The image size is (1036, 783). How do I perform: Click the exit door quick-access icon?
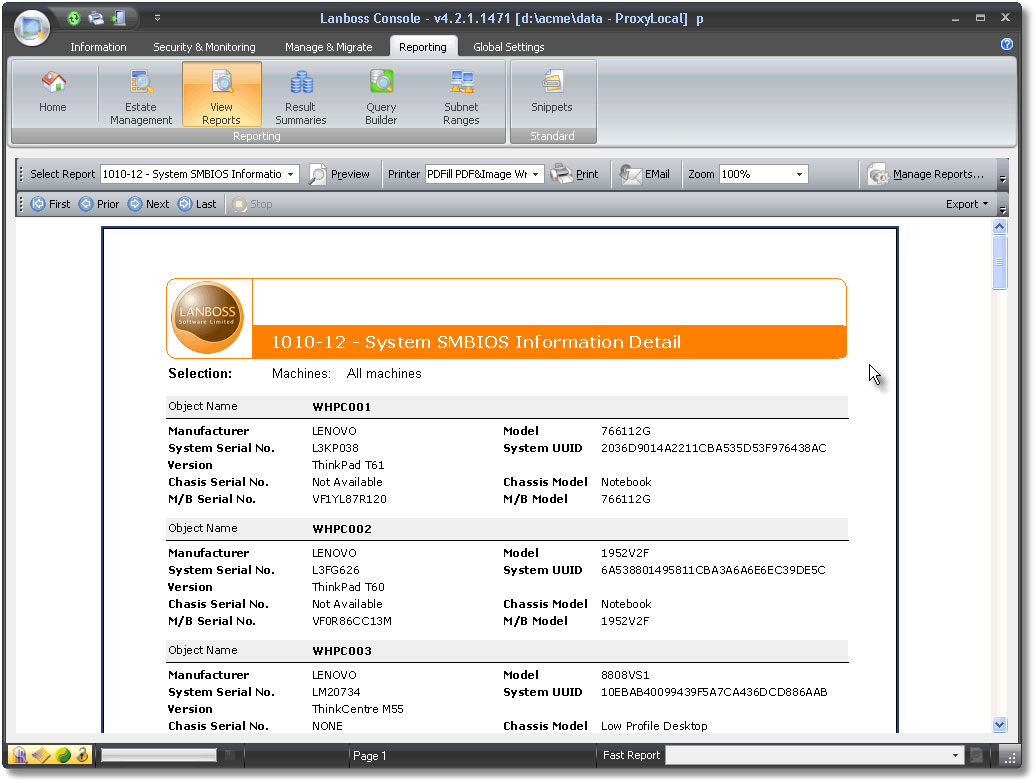119,19
